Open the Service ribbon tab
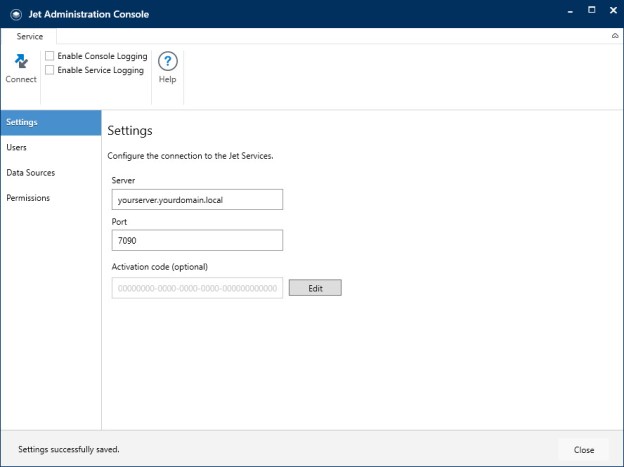624x467 pixels. tap(29, 36)
